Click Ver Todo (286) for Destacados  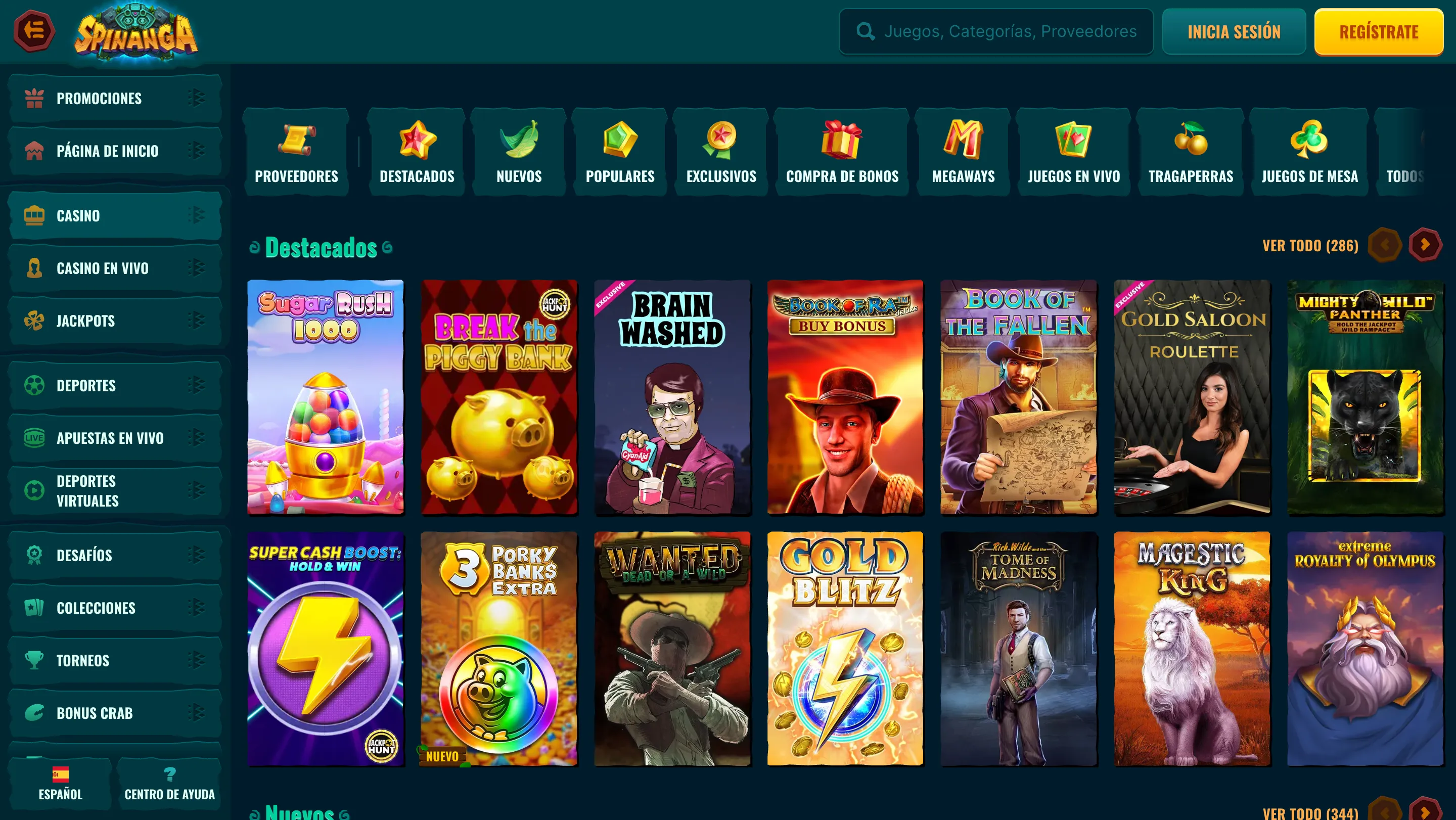(1310, 245)
